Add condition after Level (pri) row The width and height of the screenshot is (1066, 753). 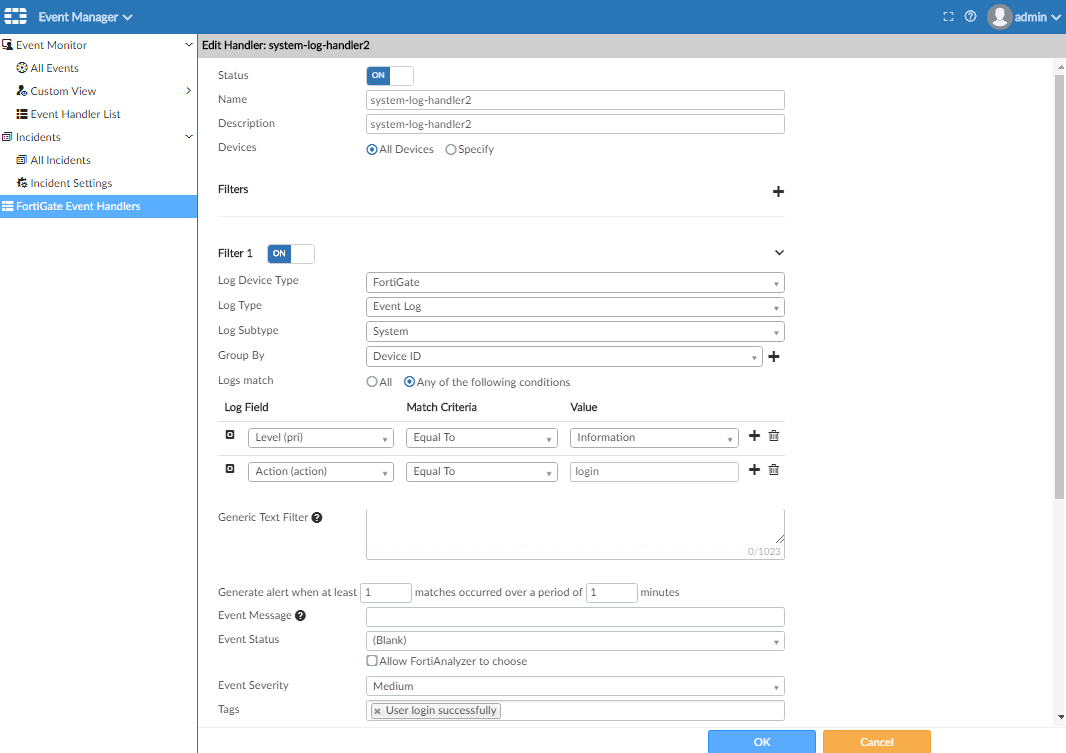(754, 436)
